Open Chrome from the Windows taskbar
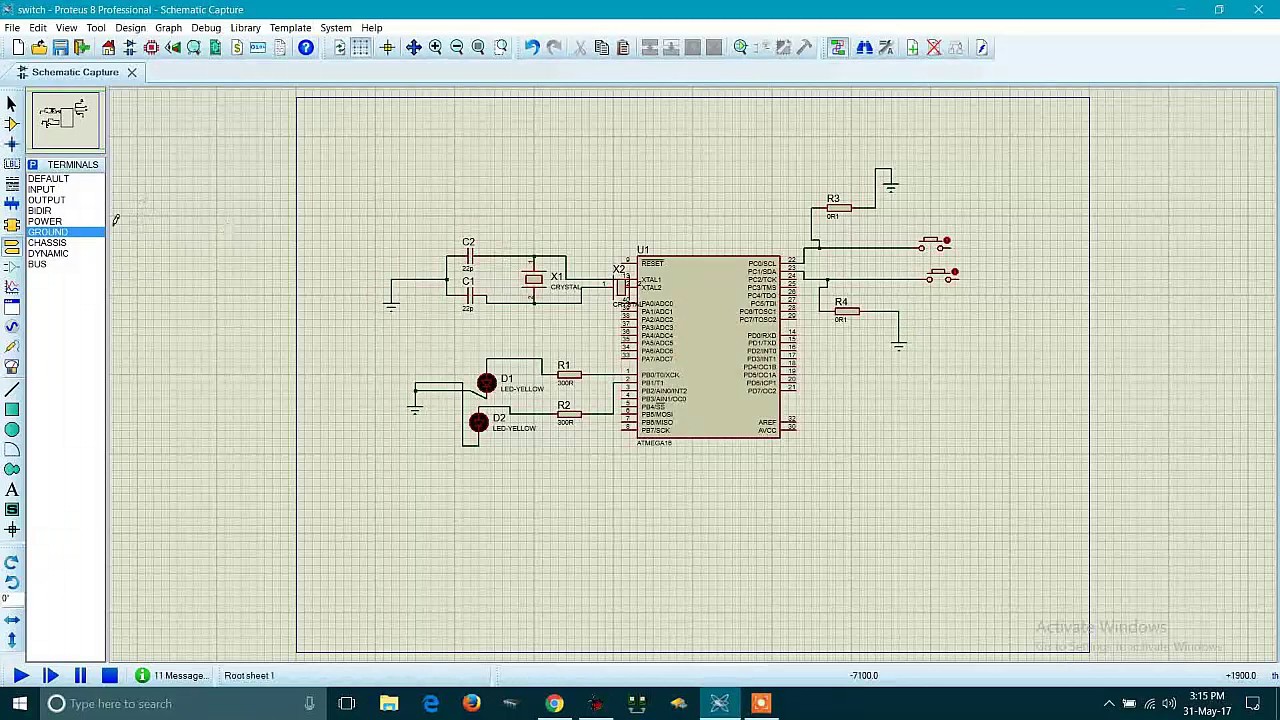The height and width of the screenshot is (720, 1280). 554,704
